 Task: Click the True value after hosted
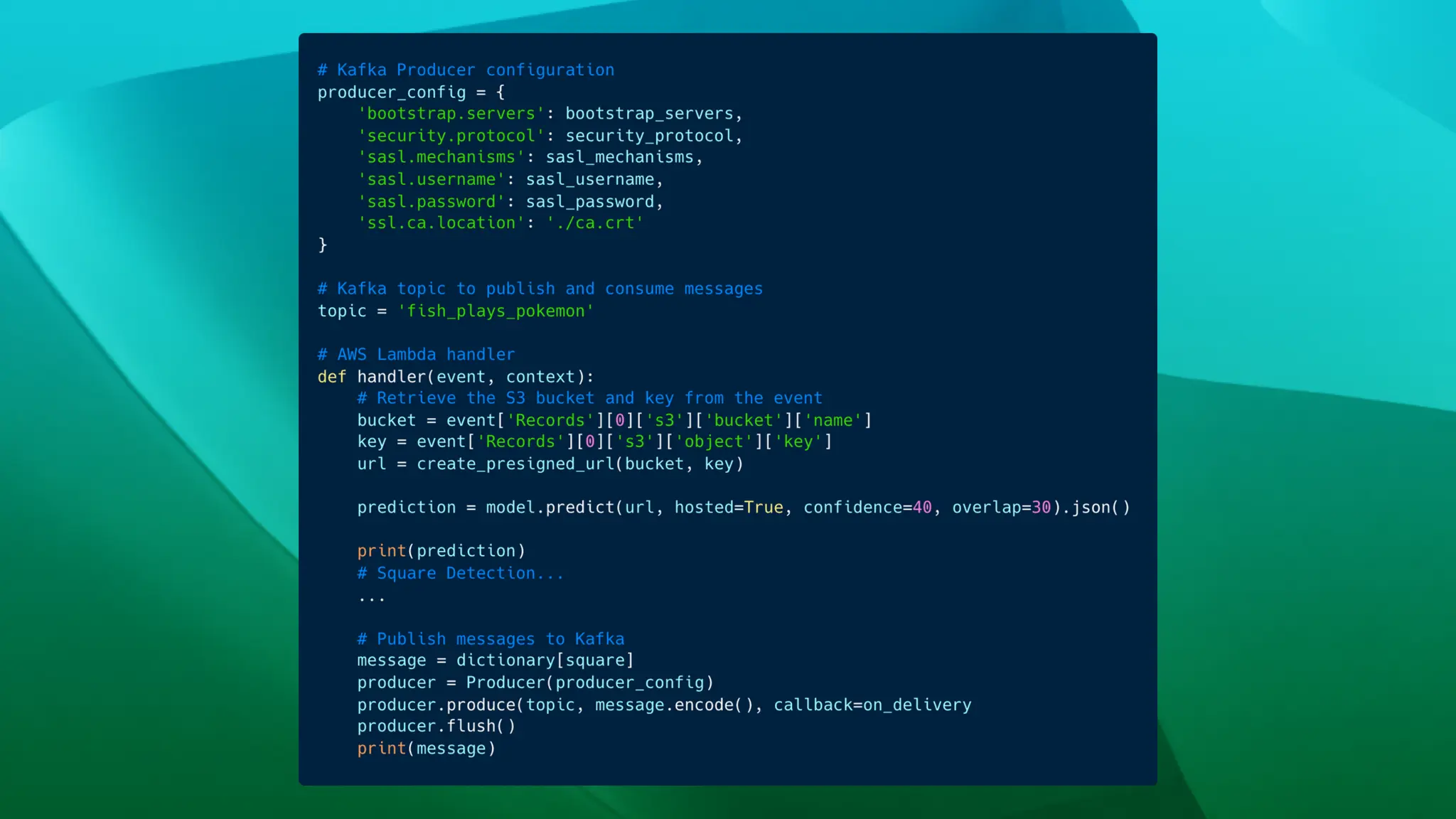click(764, 508)
